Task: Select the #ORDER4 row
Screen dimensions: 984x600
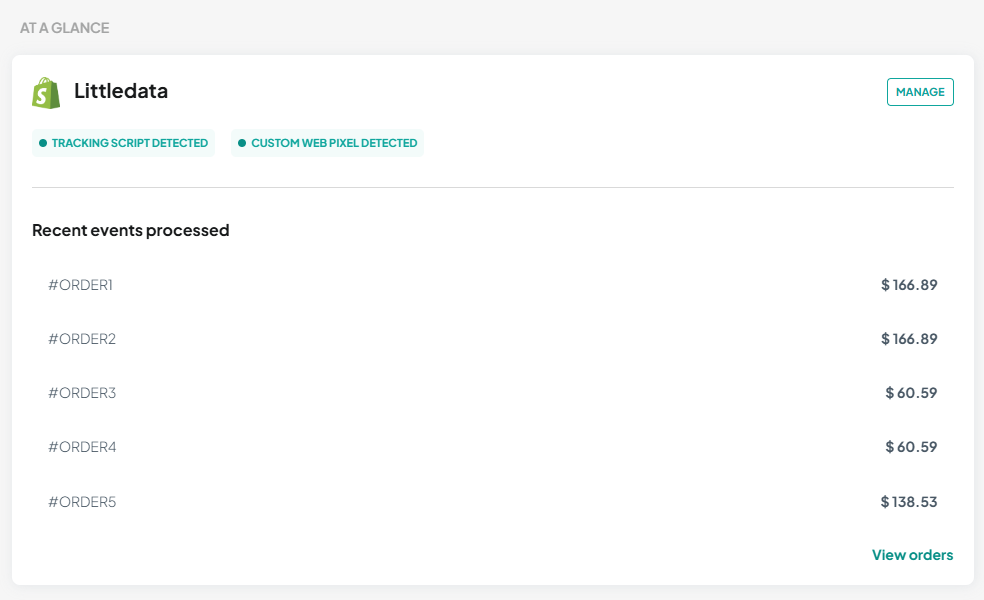Action: tap(493, 447)
